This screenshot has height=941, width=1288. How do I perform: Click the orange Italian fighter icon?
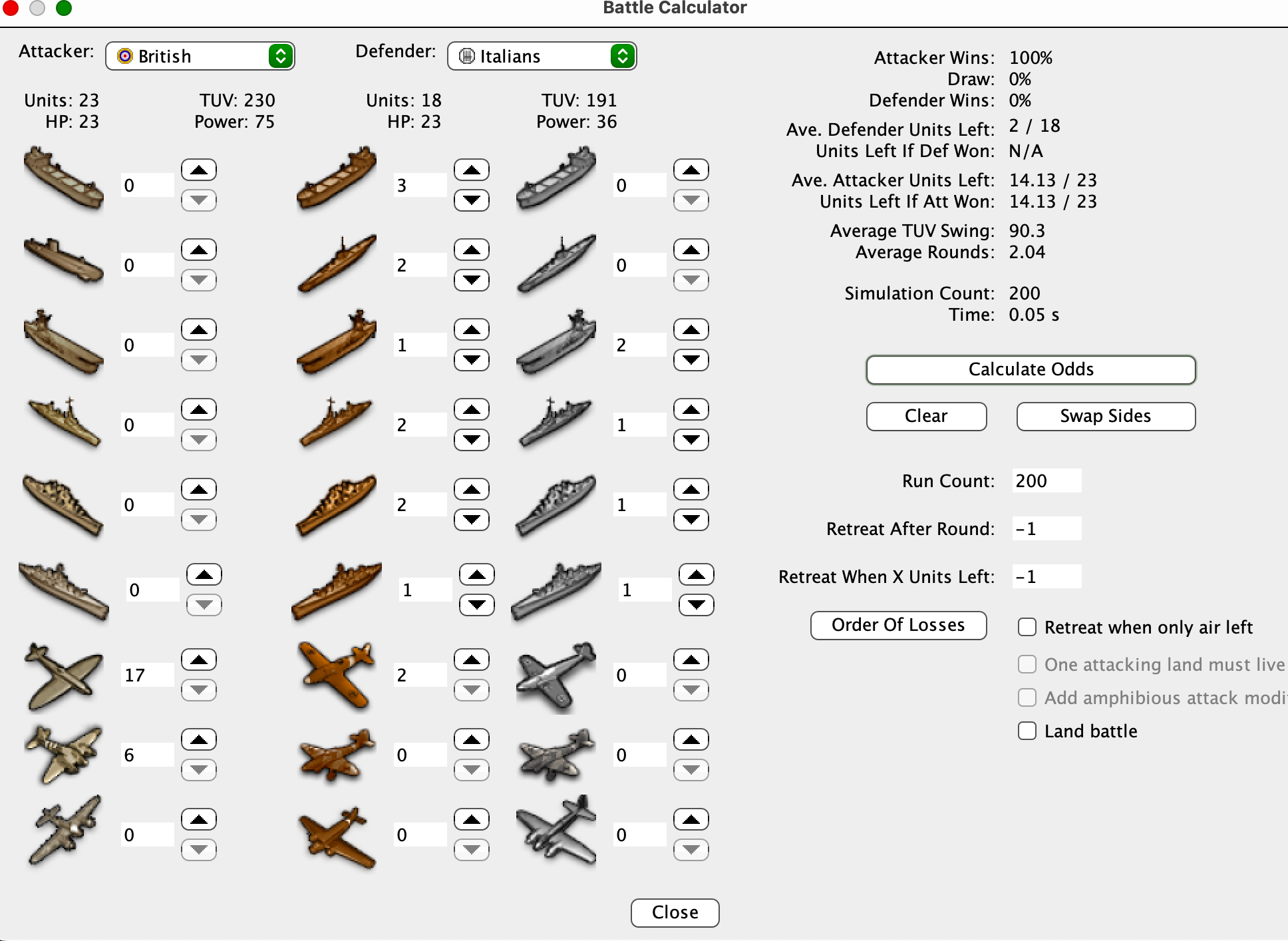pos(336,675)
